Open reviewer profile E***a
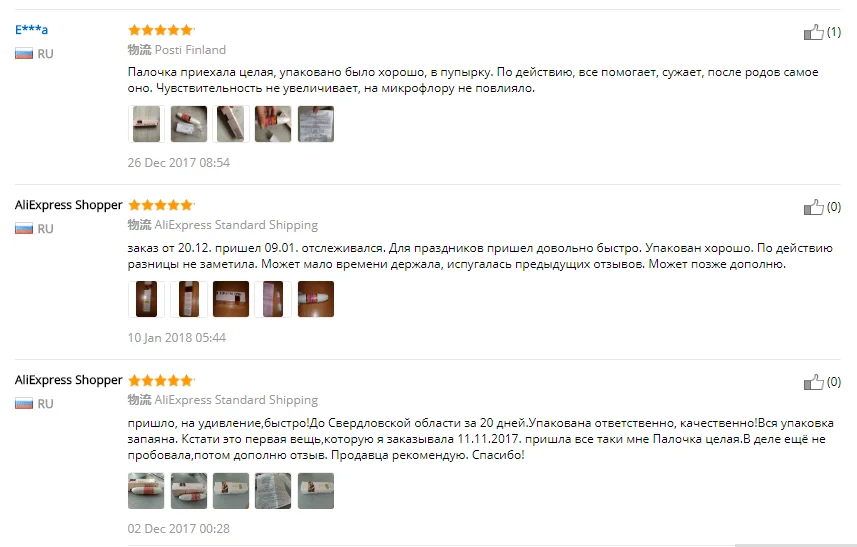857x547 pixels. click(x=31, y=30)
